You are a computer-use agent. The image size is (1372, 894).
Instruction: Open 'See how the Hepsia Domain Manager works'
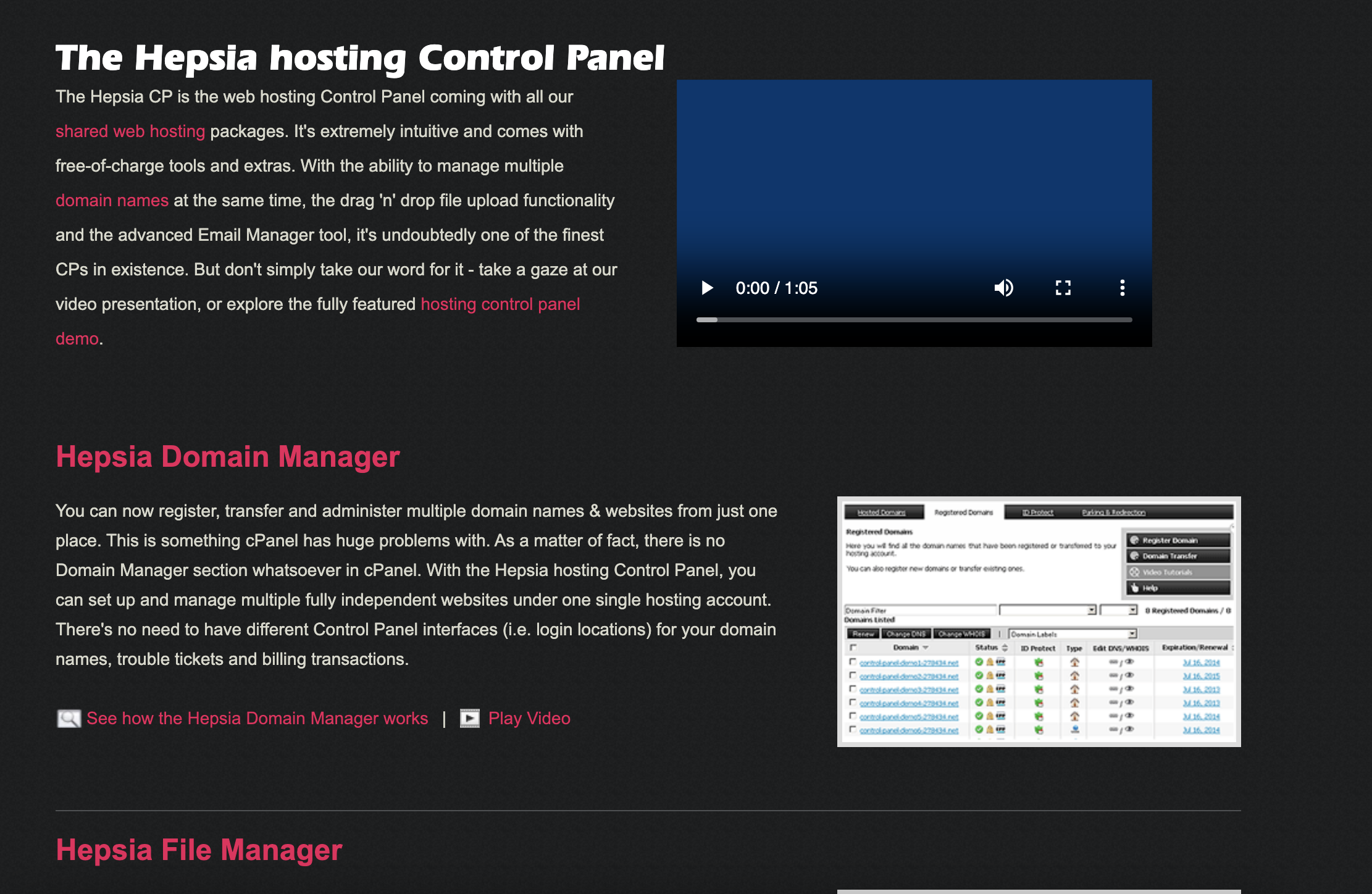(257, 718)
